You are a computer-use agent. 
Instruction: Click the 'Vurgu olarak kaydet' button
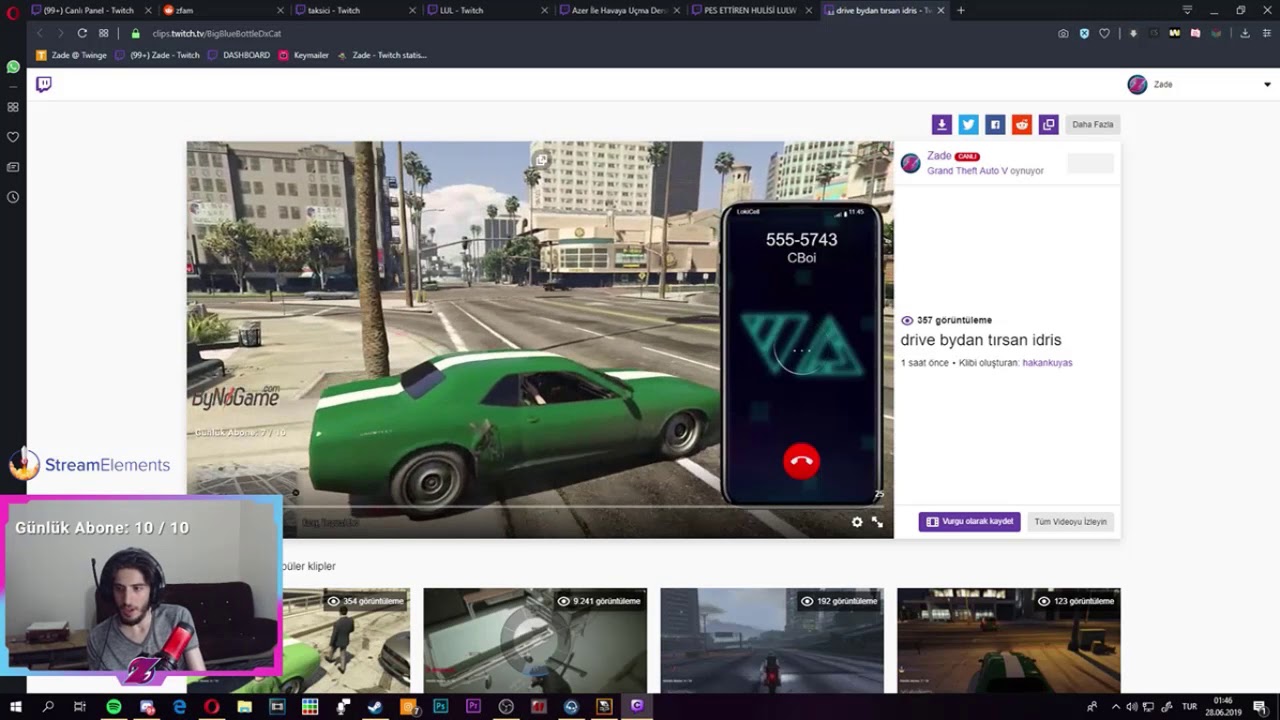point(969,521)
